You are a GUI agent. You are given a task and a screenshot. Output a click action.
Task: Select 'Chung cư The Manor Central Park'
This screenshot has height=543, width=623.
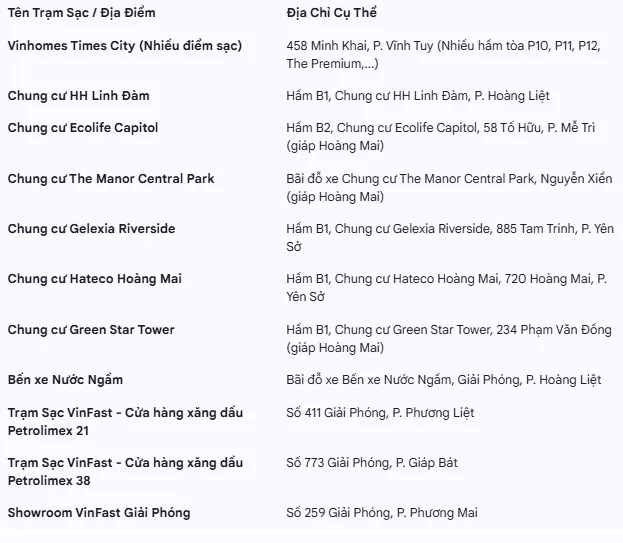point(110,179)
